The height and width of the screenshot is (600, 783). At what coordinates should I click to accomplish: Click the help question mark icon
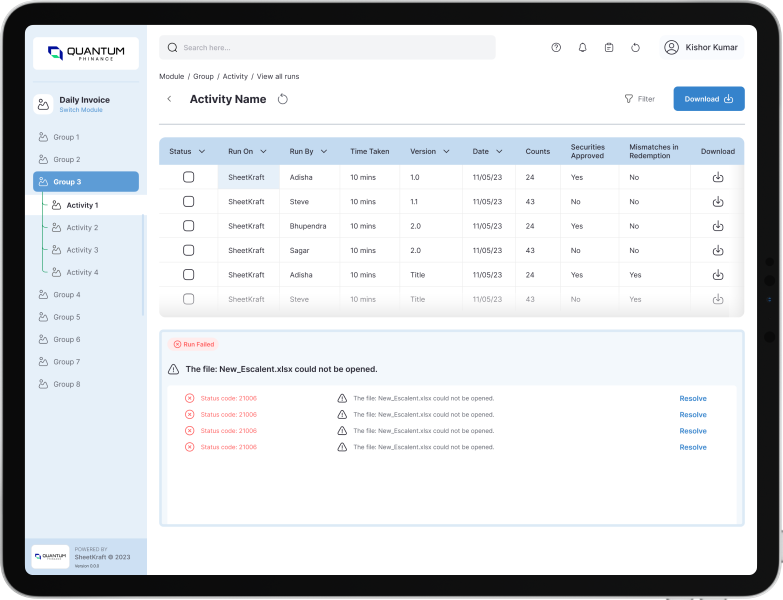[x=556, y=47]
